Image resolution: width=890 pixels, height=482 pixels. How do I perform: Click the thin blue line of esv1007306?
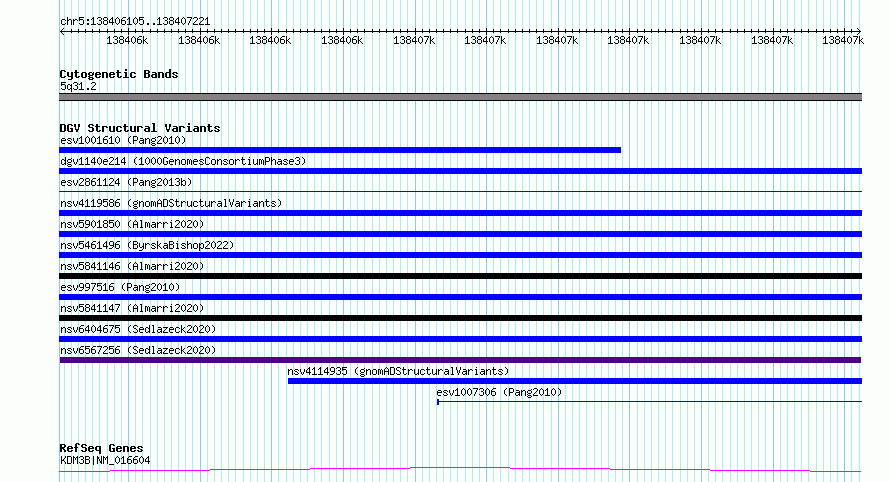pyautogui.click(x=649, y=402)
